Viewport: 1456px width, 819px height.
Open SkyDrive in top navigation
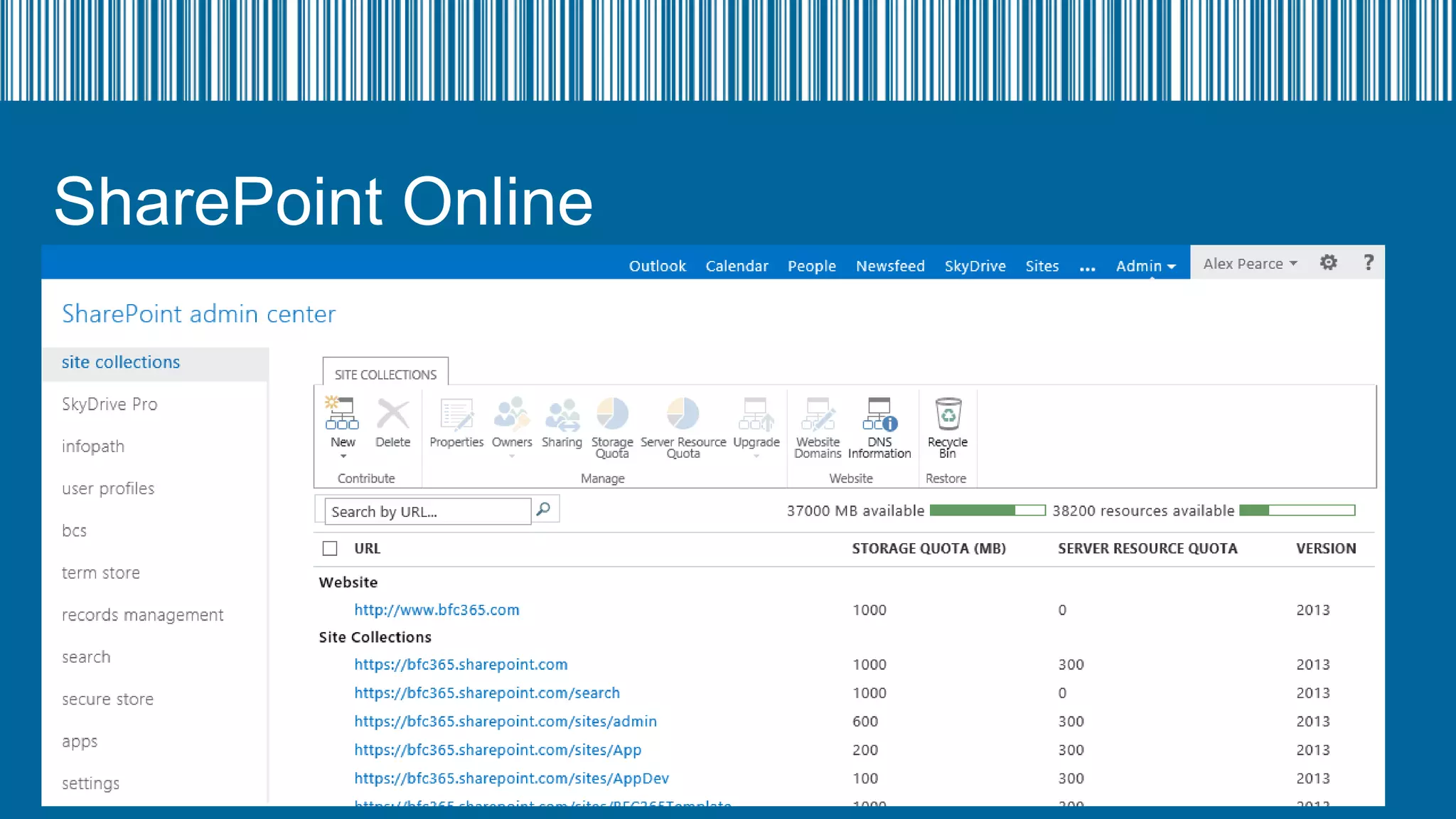[x=975, y=266]
